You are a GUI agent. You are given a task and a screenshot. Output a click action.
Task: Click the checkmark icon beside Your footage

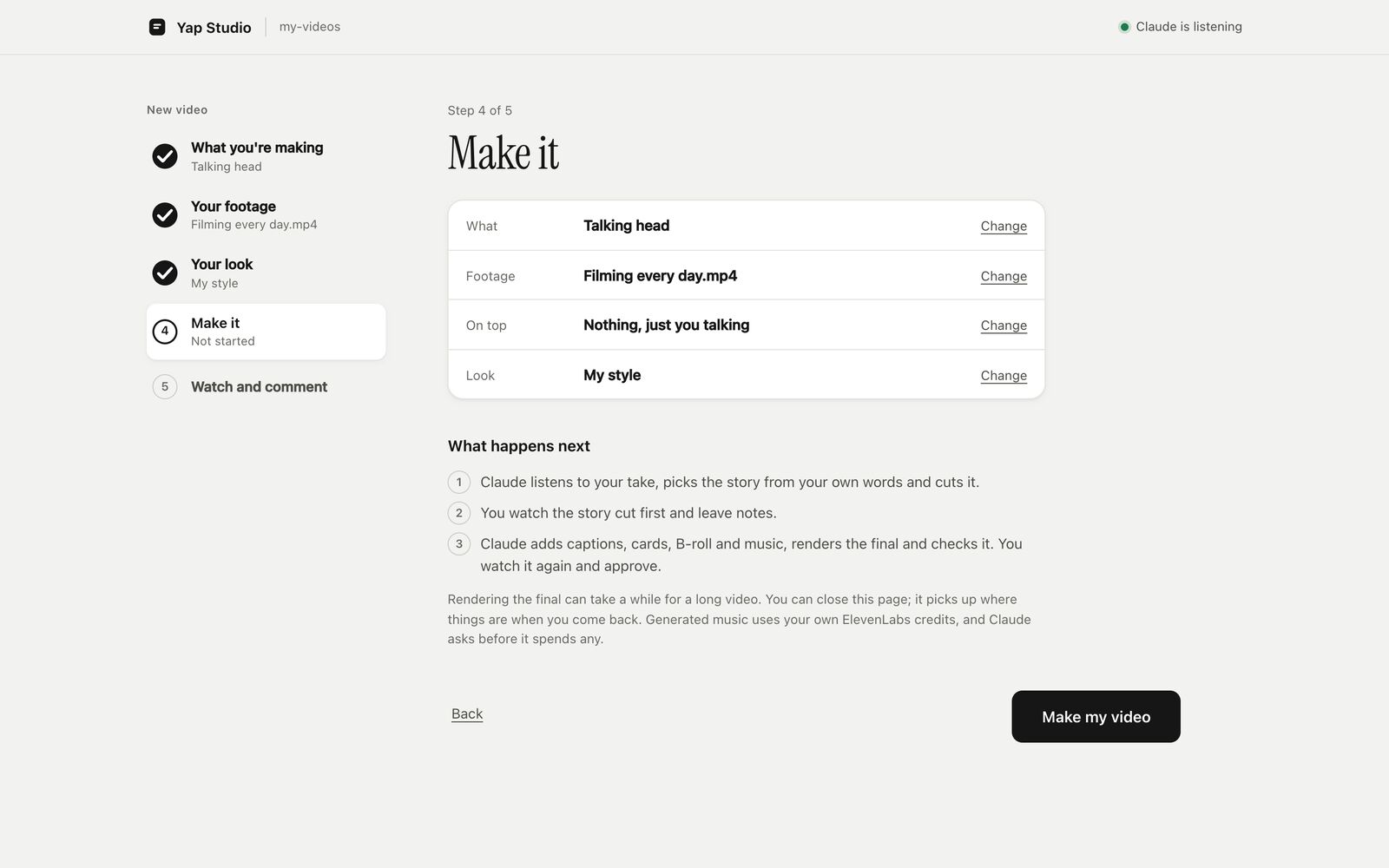[165, 214]
